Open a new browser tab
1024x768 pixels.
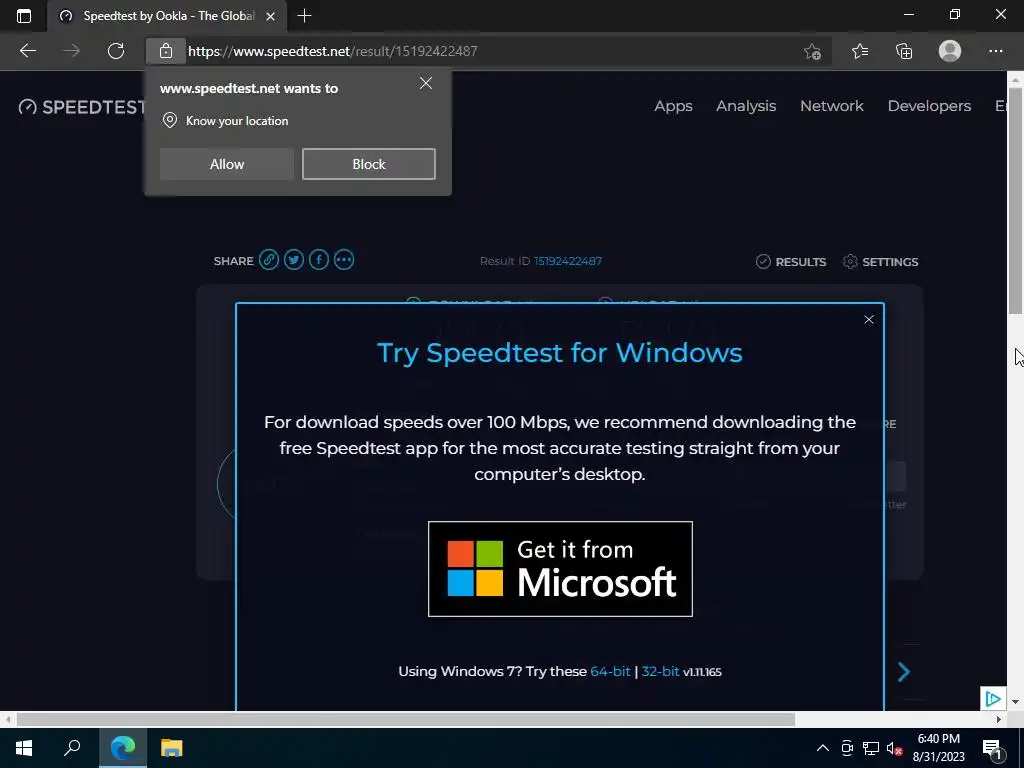(304, 16)
